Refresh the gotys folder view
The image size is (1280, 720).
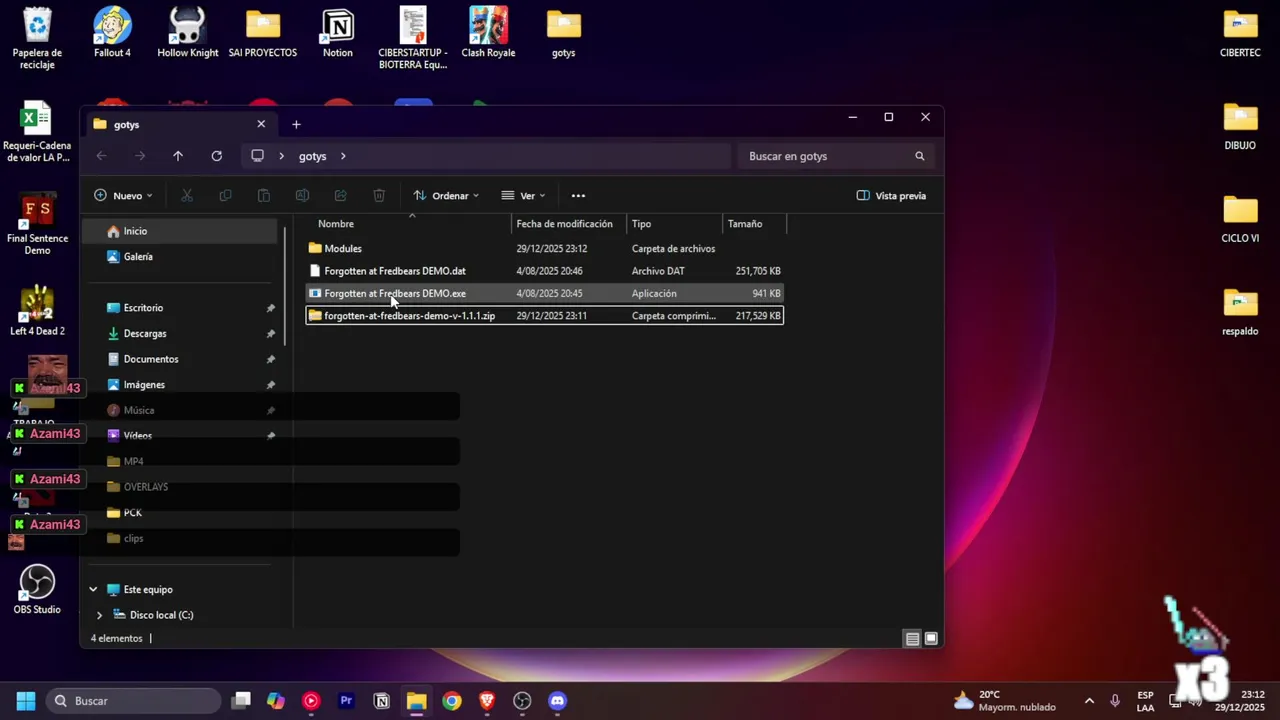216,156
